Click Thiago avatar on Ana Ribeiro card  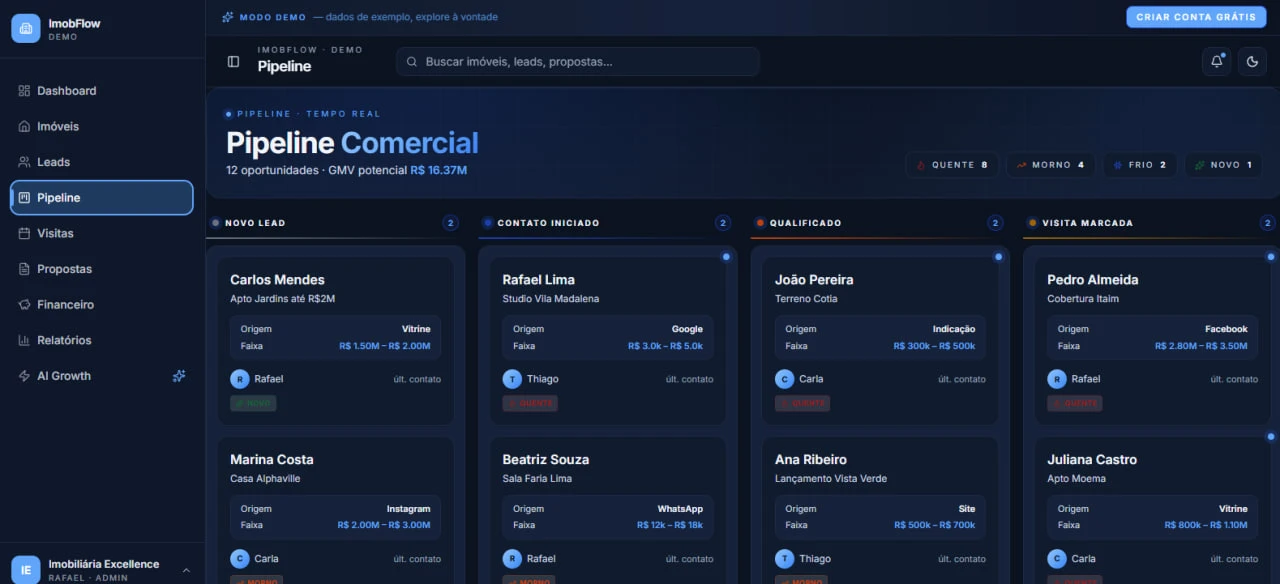tap(785, 559)
